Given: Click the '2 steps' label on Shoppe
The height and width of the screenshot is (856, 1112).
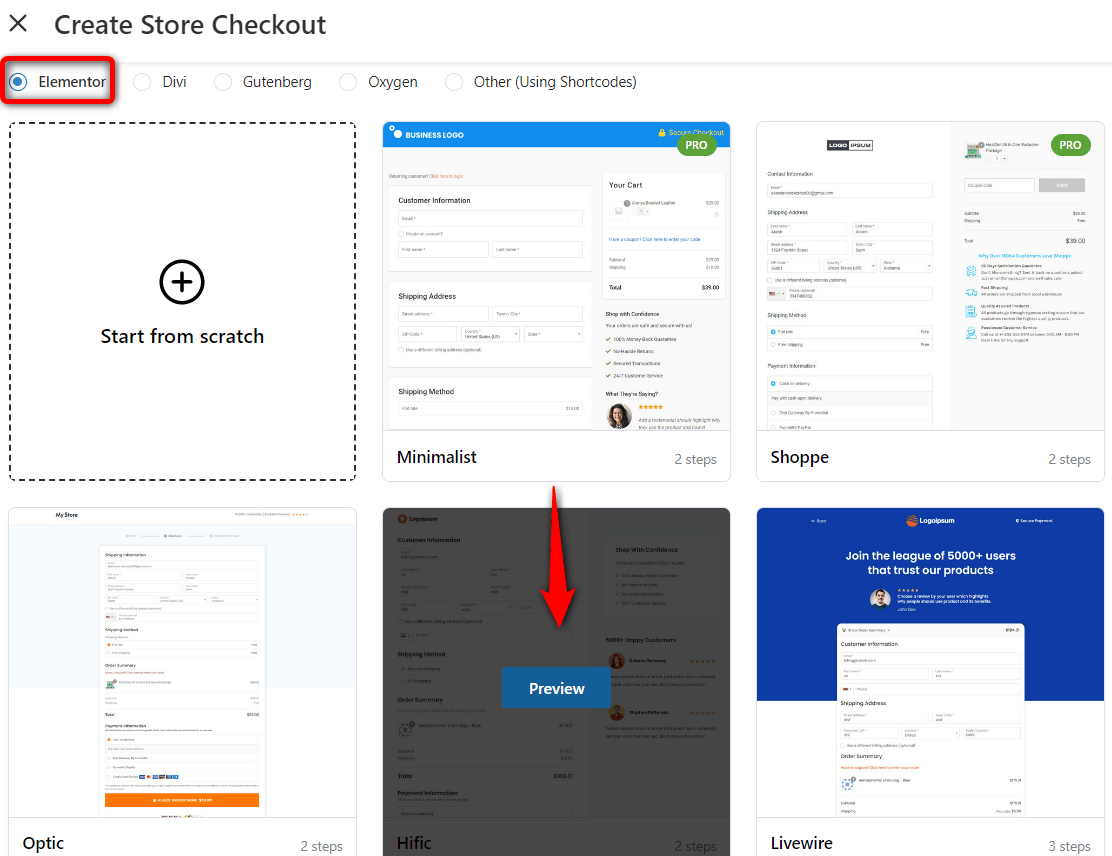Looking at the screenshot, I should click(x=1069, y=460).
